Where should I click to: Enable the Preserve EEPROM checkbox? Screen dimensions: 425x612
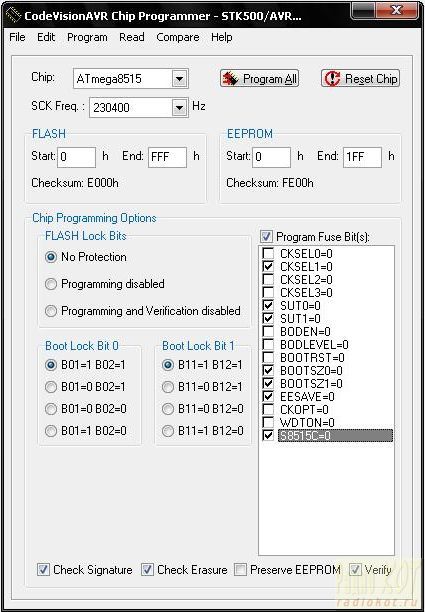240,569
